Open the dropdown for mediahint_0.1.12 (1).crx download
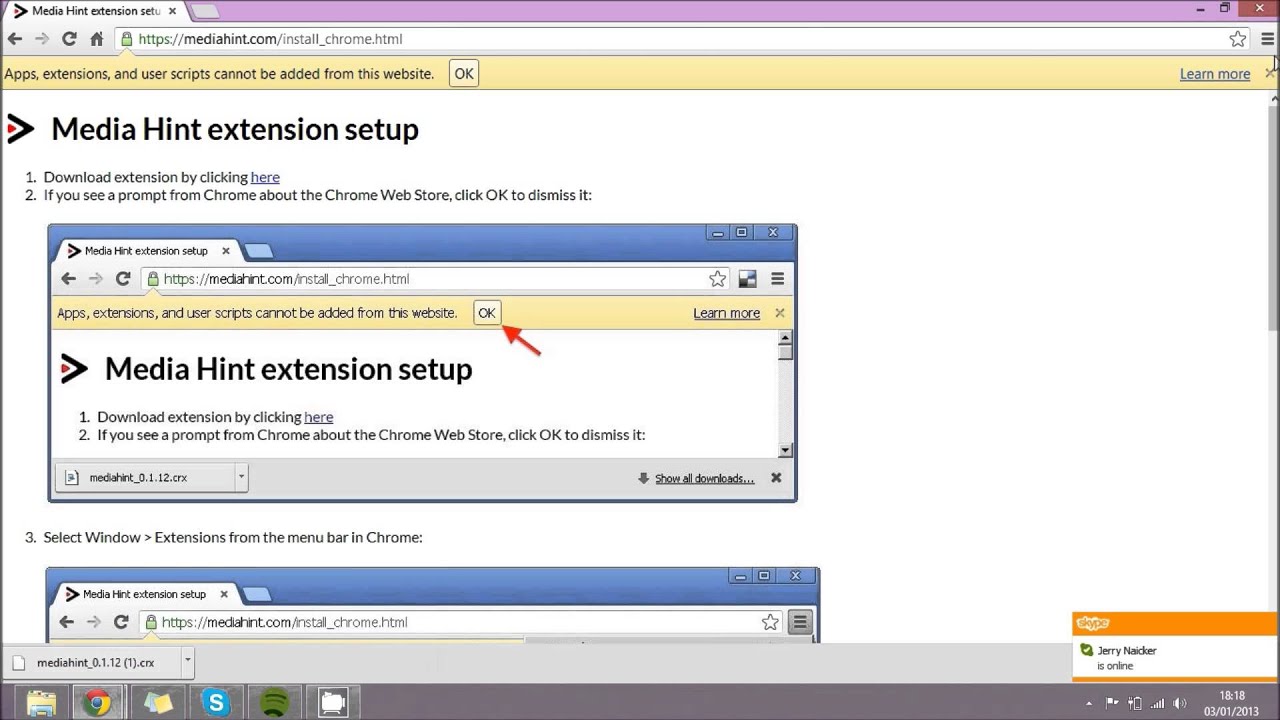 tap(187, 661)
